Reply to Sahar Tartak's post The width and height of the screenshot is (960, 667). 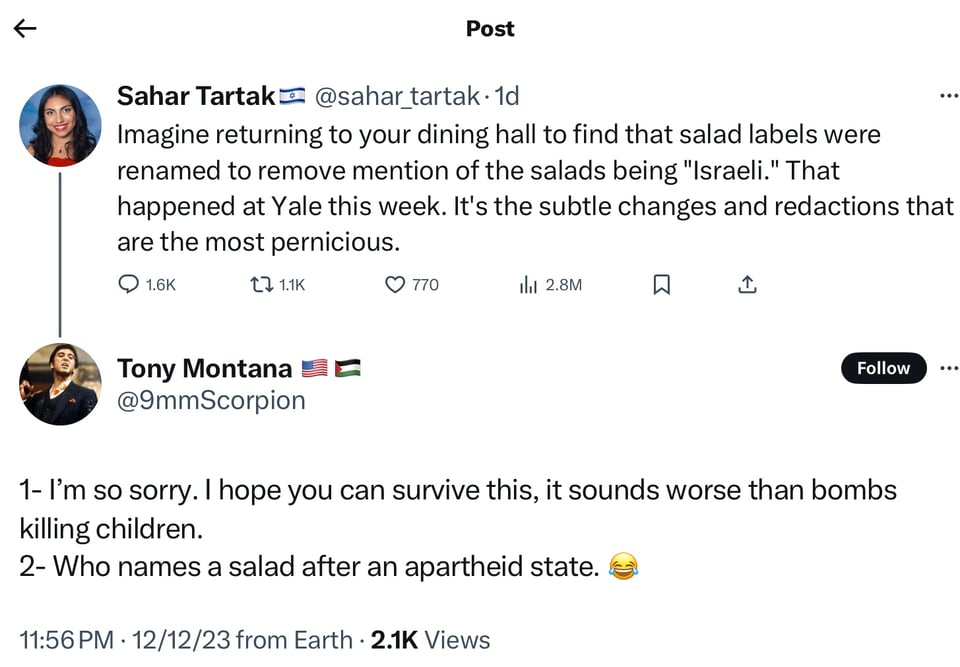point(130,285)
